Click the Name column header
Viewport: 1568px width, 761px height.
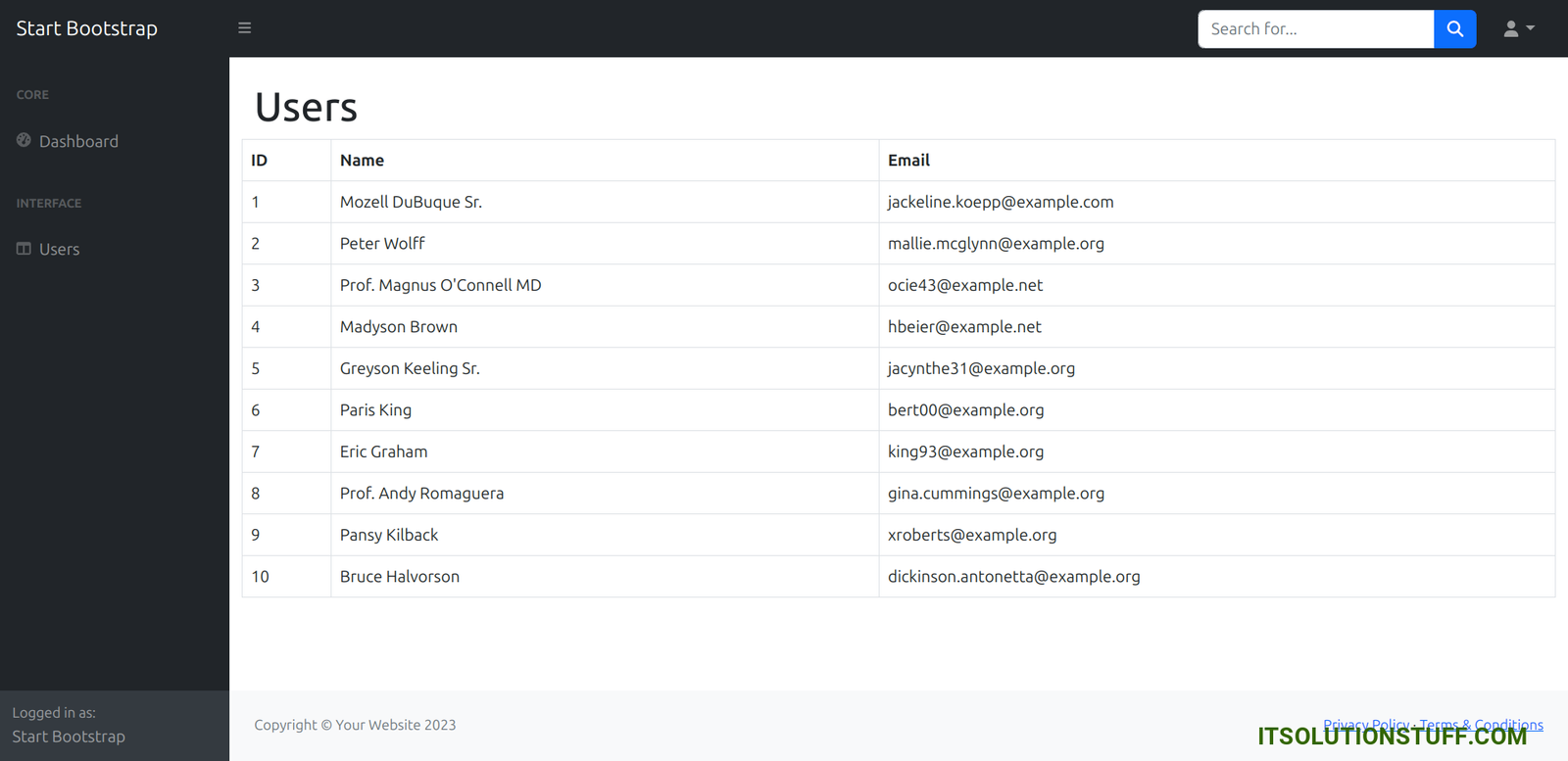coord(362,161)
